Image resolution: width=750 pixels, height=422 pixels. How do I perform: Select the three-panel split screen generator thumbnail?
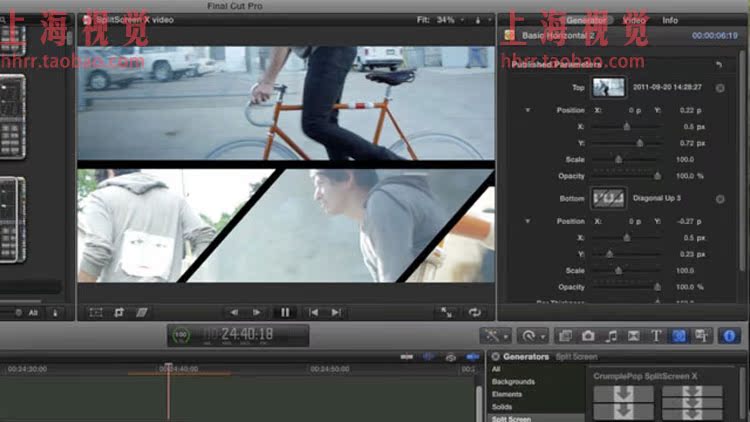tap(692, 403)
